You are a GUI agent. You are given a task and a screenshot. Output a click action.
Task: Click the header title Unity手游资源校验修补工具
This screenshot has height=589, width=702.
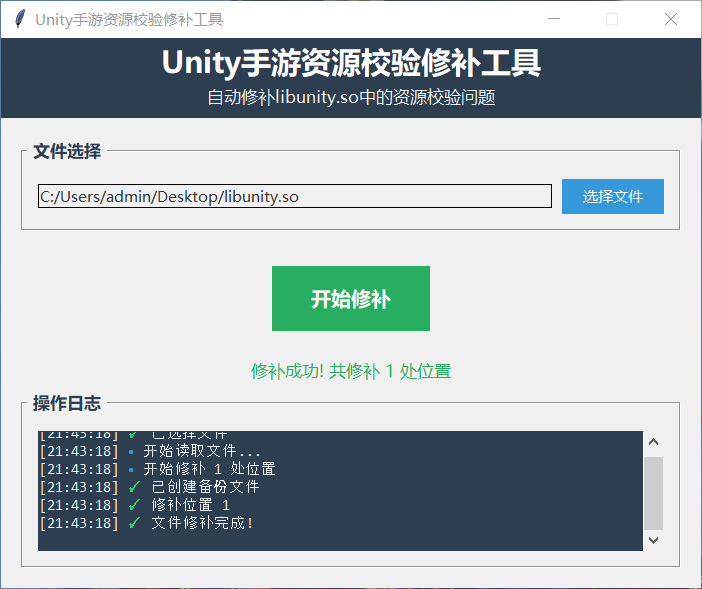[351, 63]
